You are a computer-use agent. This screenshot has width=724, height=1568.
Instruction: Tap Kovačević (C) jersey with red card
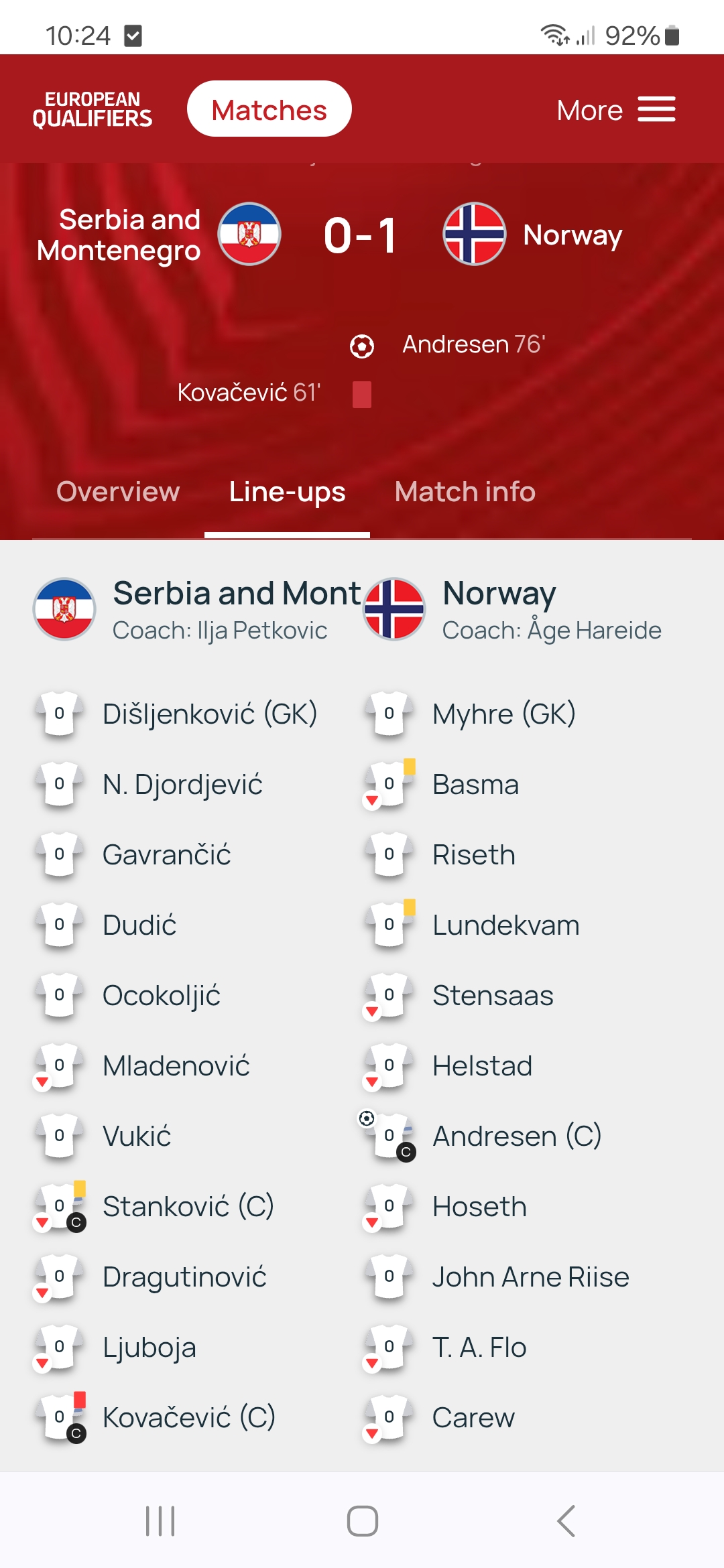(60, 1417)
